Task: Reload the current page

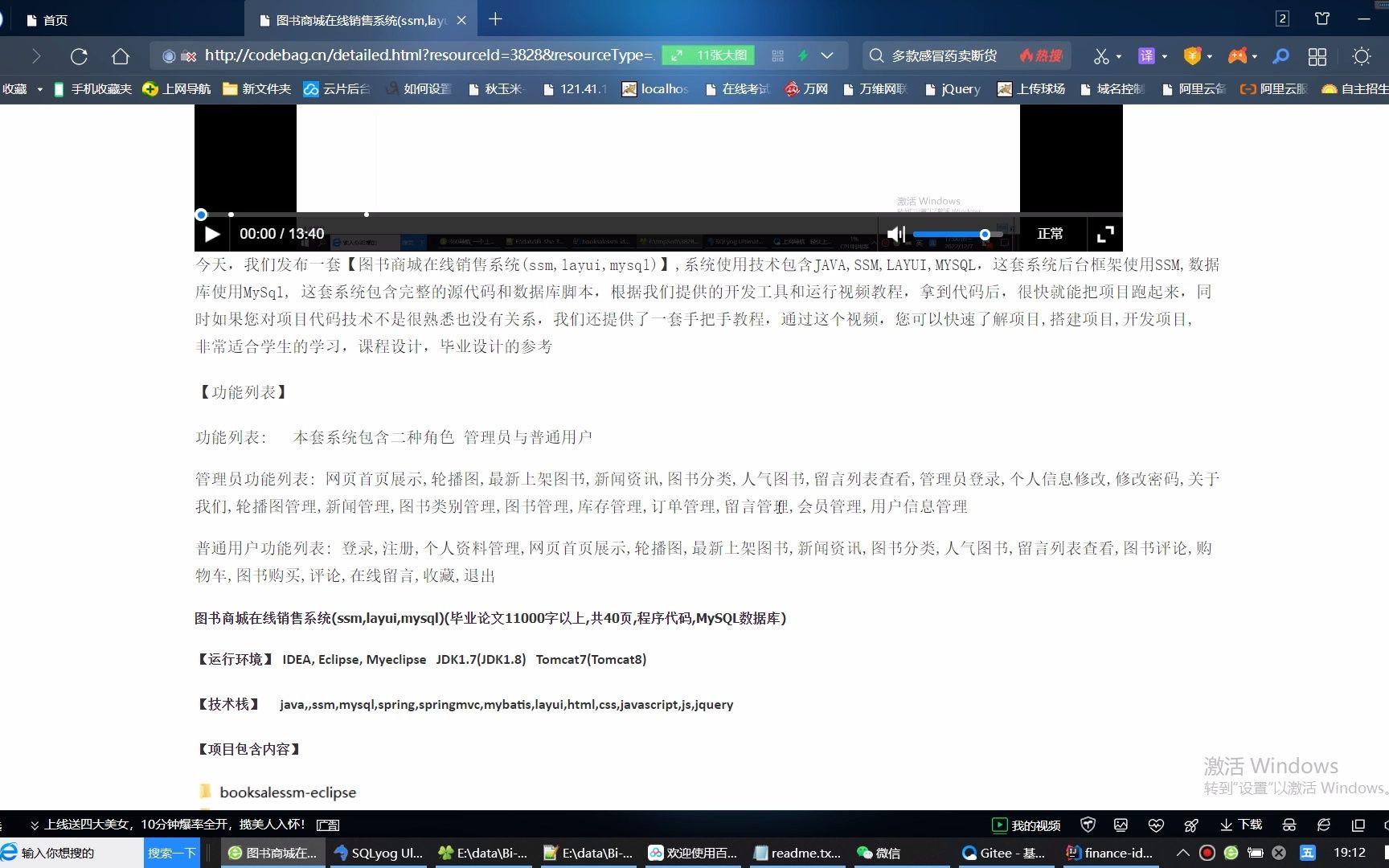Action: pyautogui.click(x=79, y=56)
